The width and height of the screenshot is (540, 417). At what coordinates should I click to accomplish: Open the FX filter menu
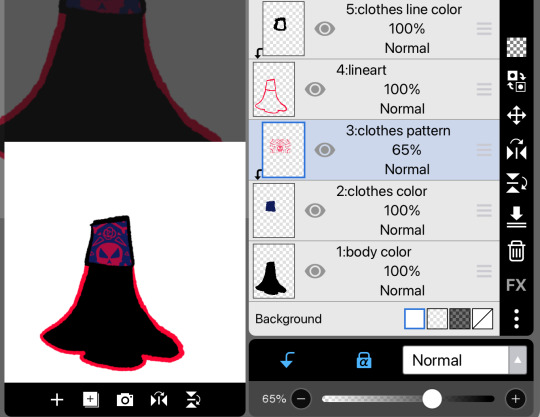(x=516, y=285)
